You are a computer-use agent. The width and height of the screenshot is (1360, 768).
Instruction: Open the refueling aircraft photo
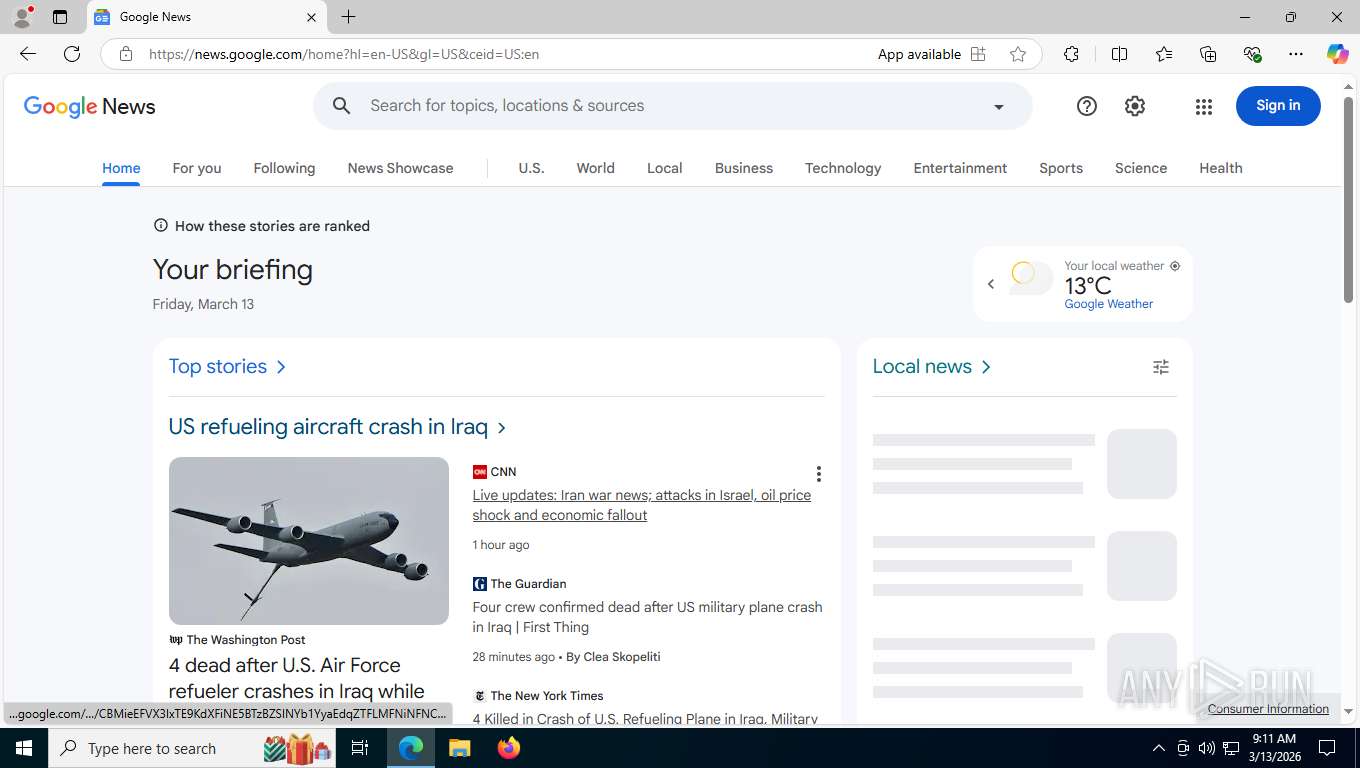(x=309, y=541)
